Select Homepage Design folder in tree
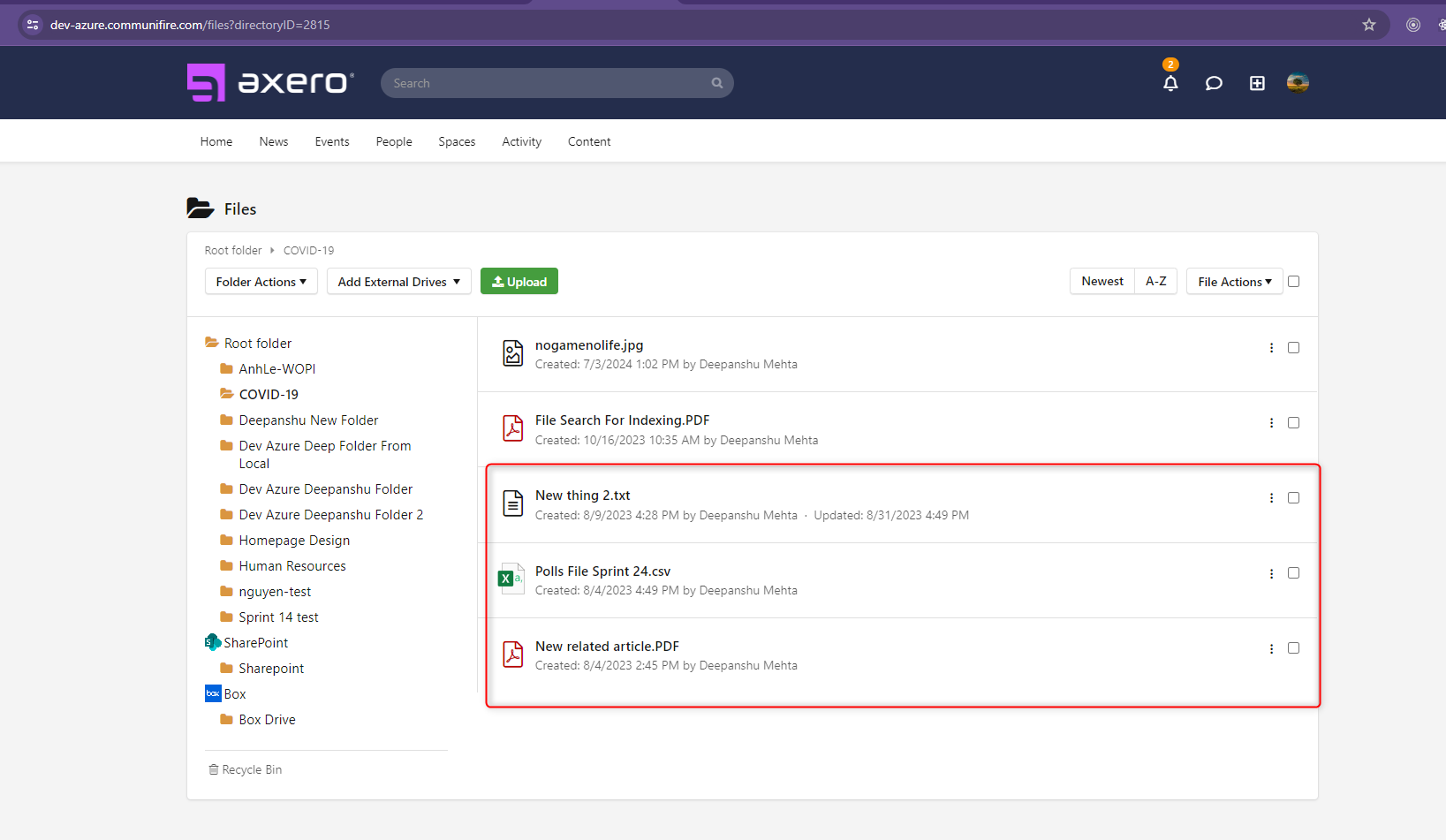This screenshot has width=1446, height=840. click(294, 540)
